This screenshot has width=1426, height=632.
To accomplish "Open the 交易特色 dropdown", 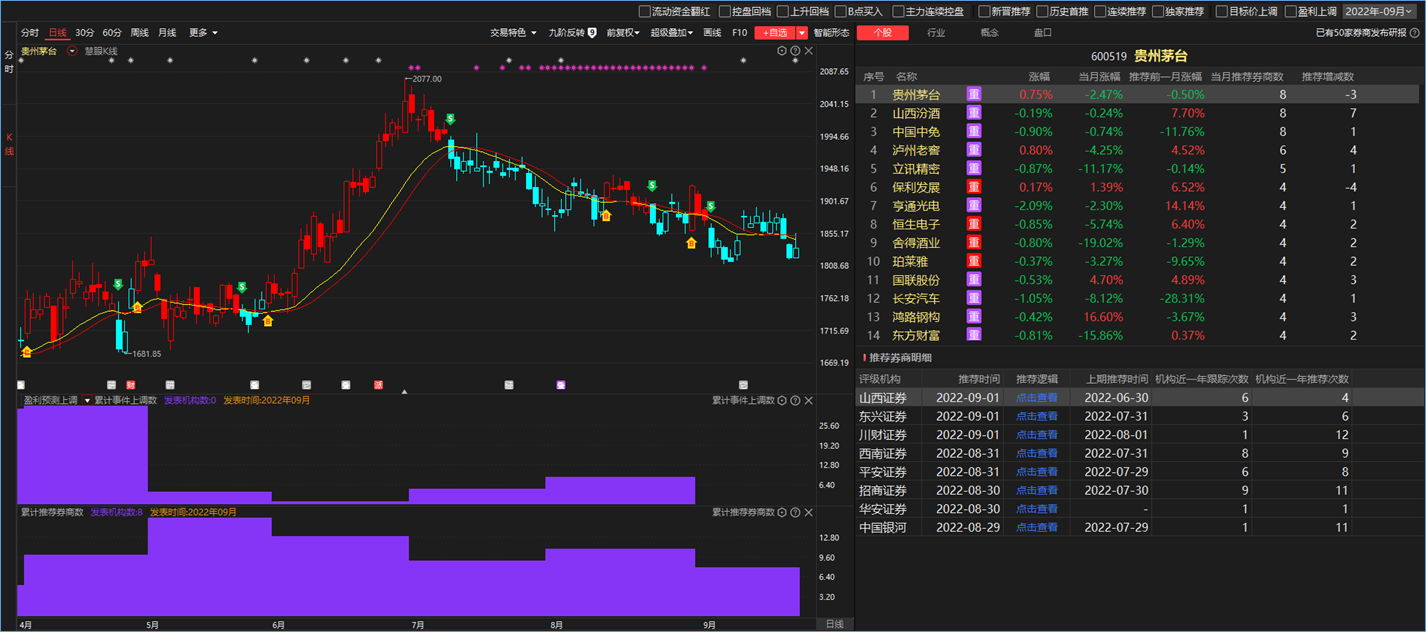I will point(513,33).
